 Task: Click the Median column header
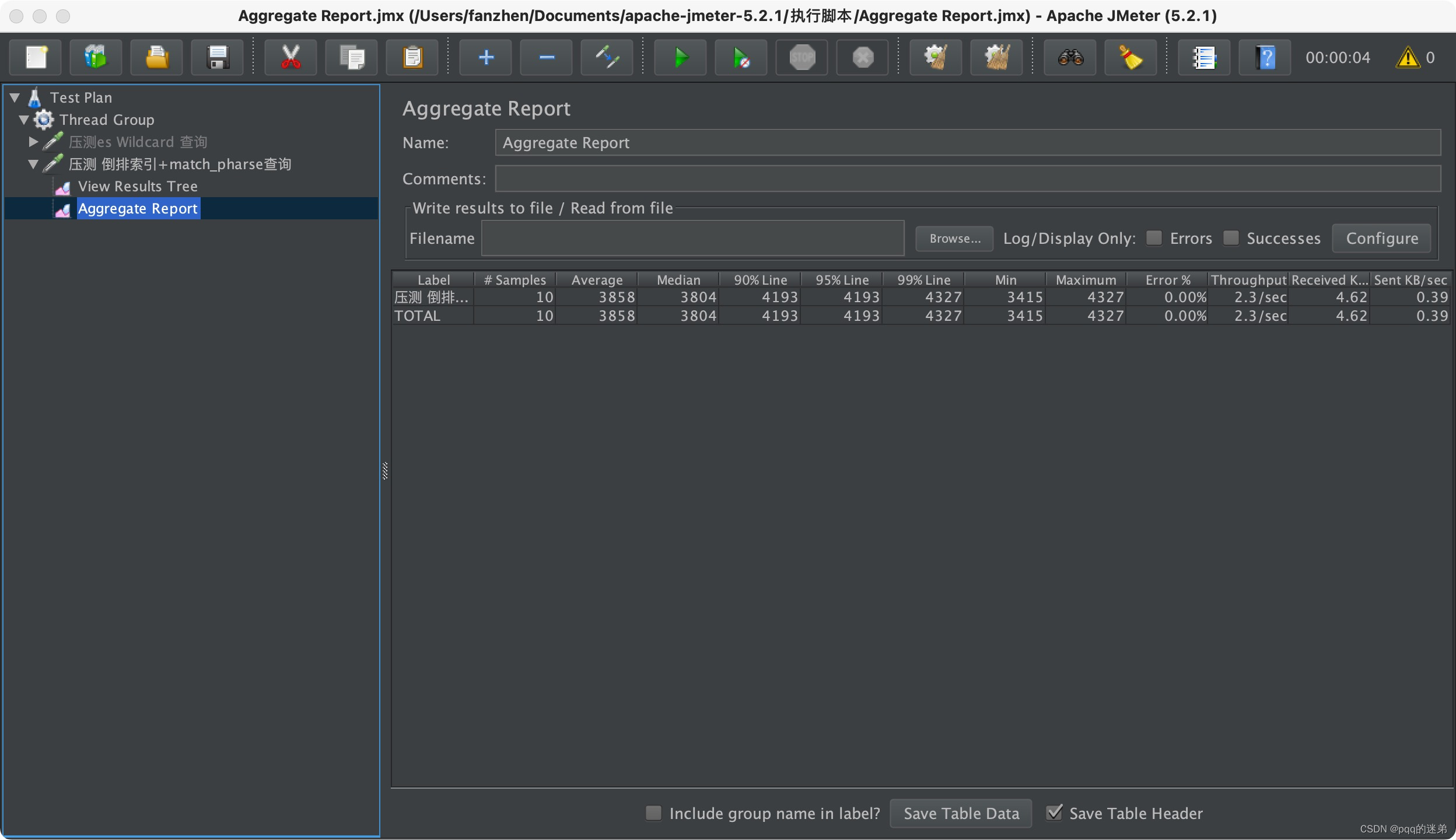678,280
